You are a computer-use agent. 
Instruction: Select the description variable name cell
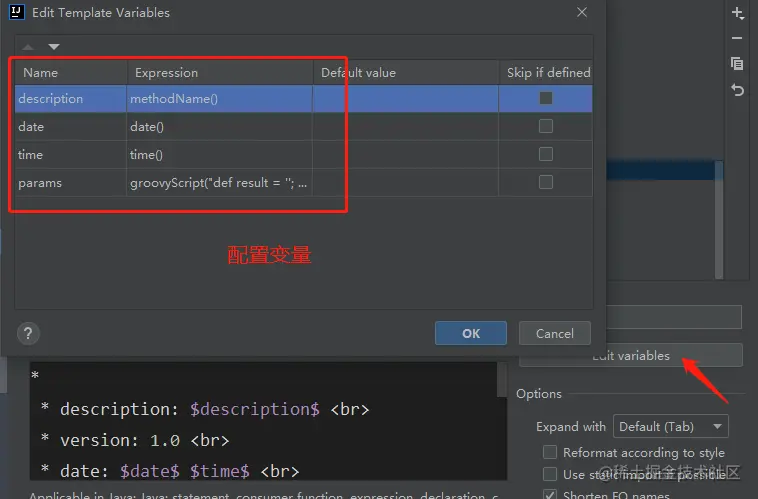pos(71,99)
